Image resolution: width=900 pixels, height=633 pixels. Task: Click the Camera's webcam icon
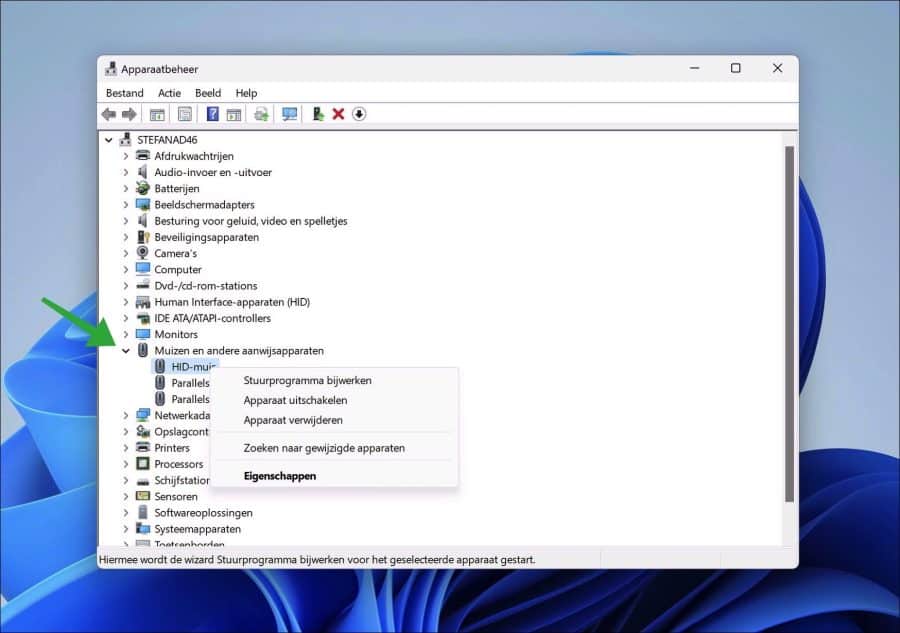(143, 253)
